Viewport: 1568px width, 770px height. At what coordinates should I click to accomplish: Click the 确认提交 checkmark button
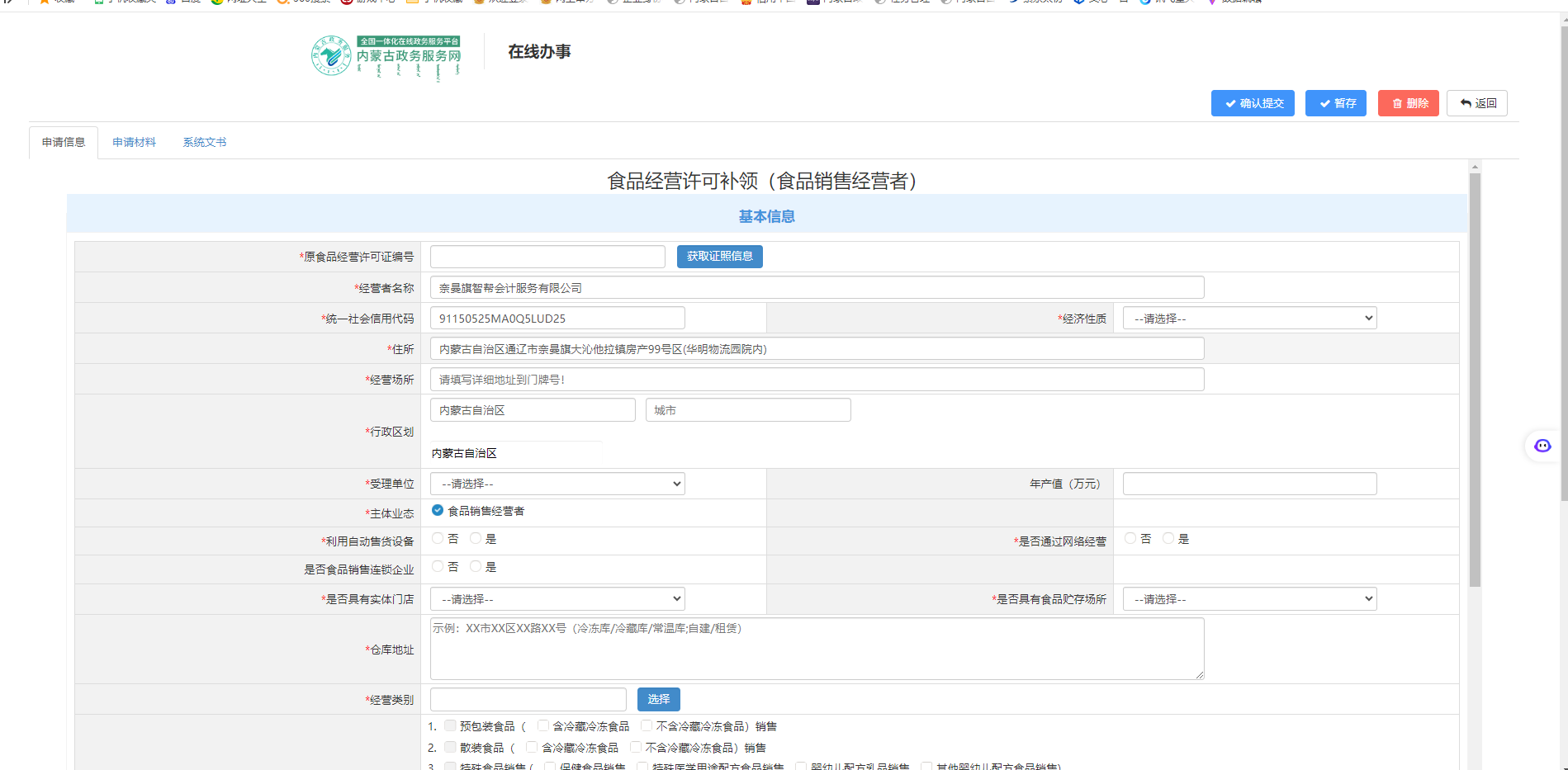pos(1252,103)
